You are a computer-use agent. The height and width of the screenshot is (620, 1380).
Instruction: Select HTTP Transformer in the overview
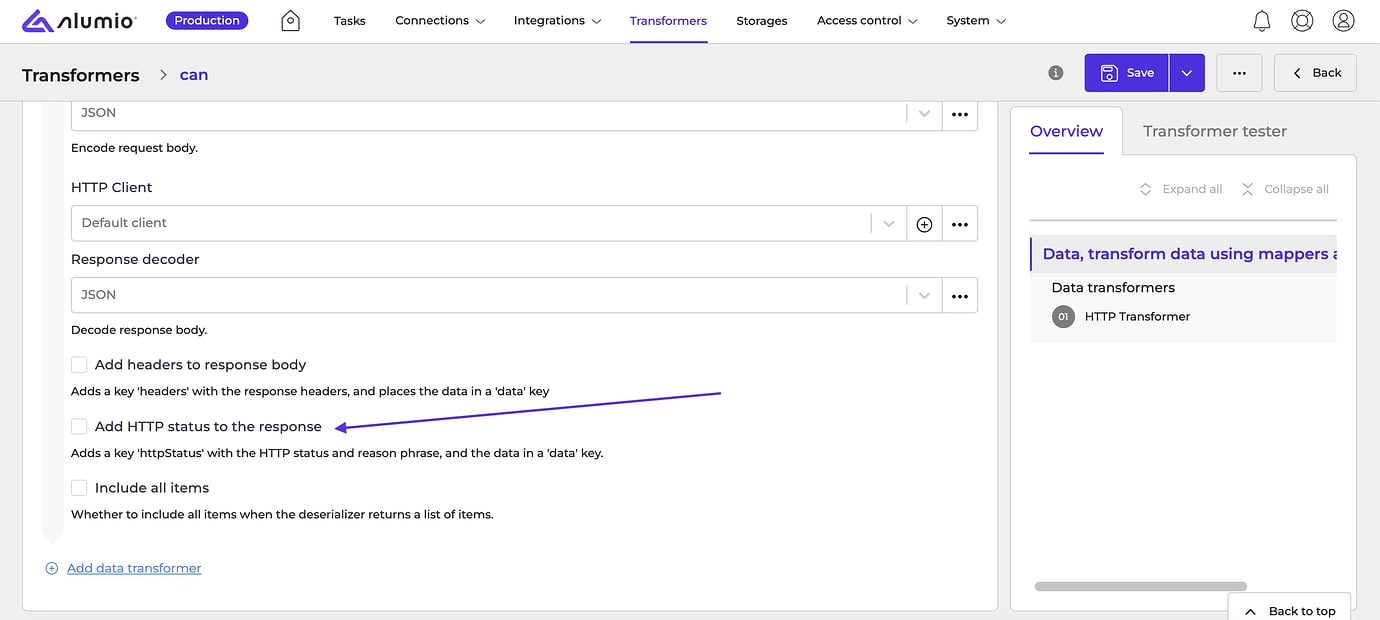(x=1137, y=317)
